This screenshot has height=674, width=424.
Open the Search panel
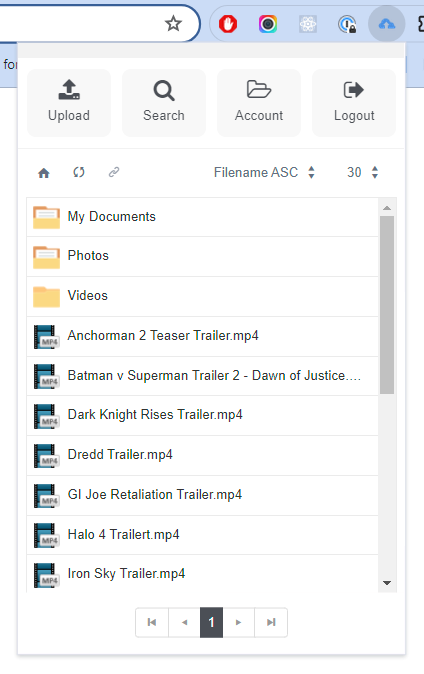pyautogui.click(x=164, y=103)
